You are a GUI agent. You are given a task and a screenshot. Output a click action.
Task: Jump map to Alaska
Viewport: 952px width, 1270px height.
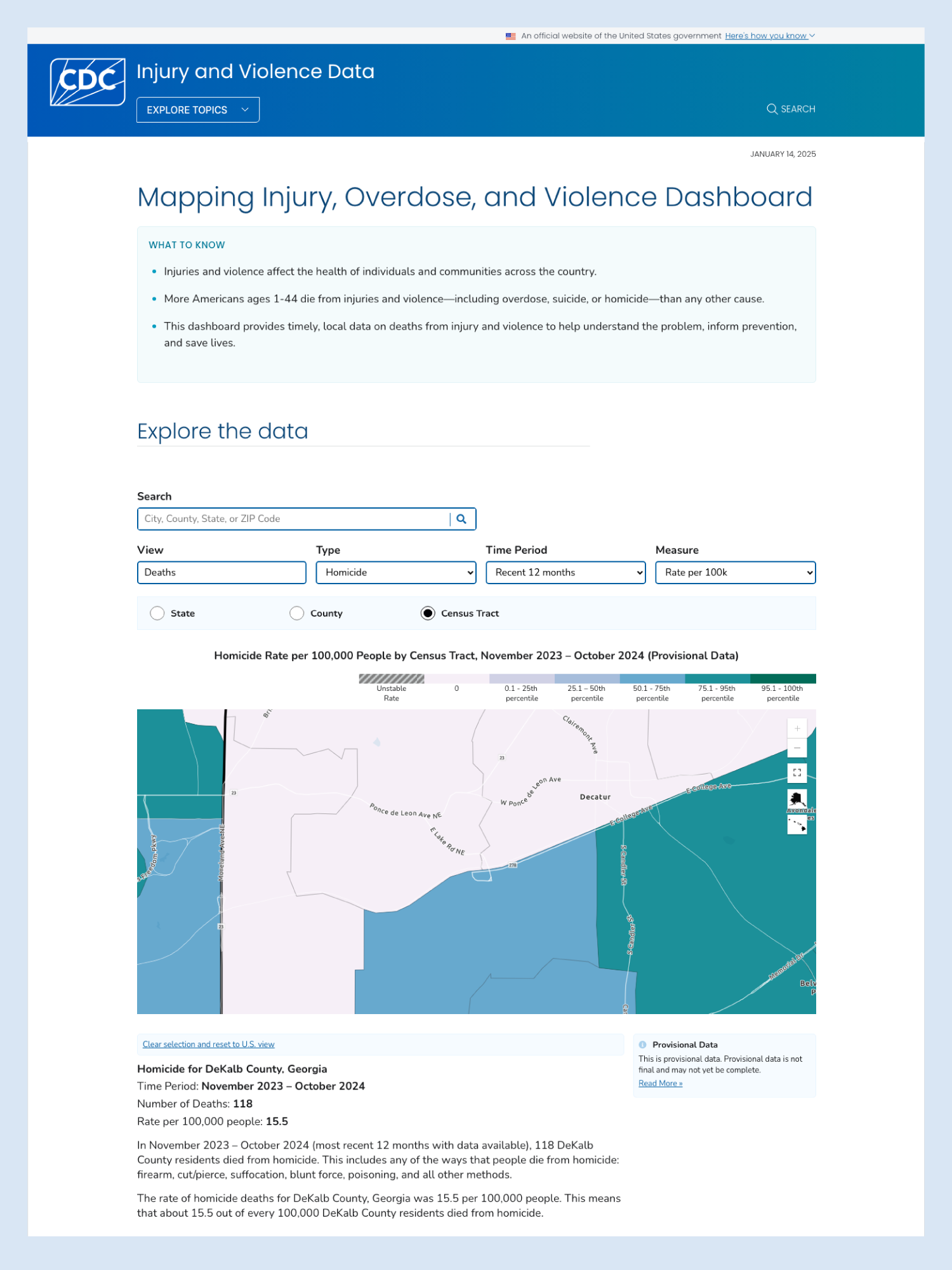pos(797,798)
